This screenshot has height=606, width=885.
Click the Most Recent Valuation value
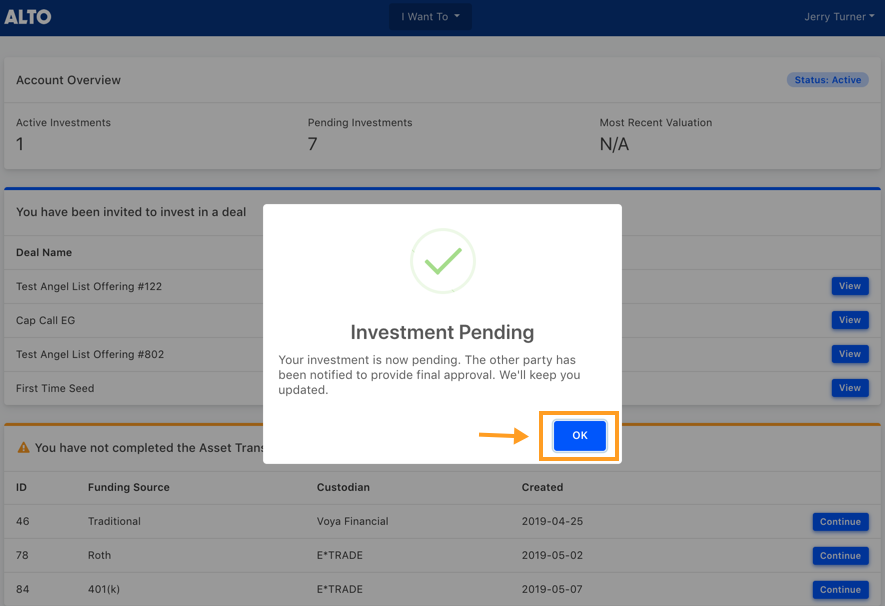point(614,144)
